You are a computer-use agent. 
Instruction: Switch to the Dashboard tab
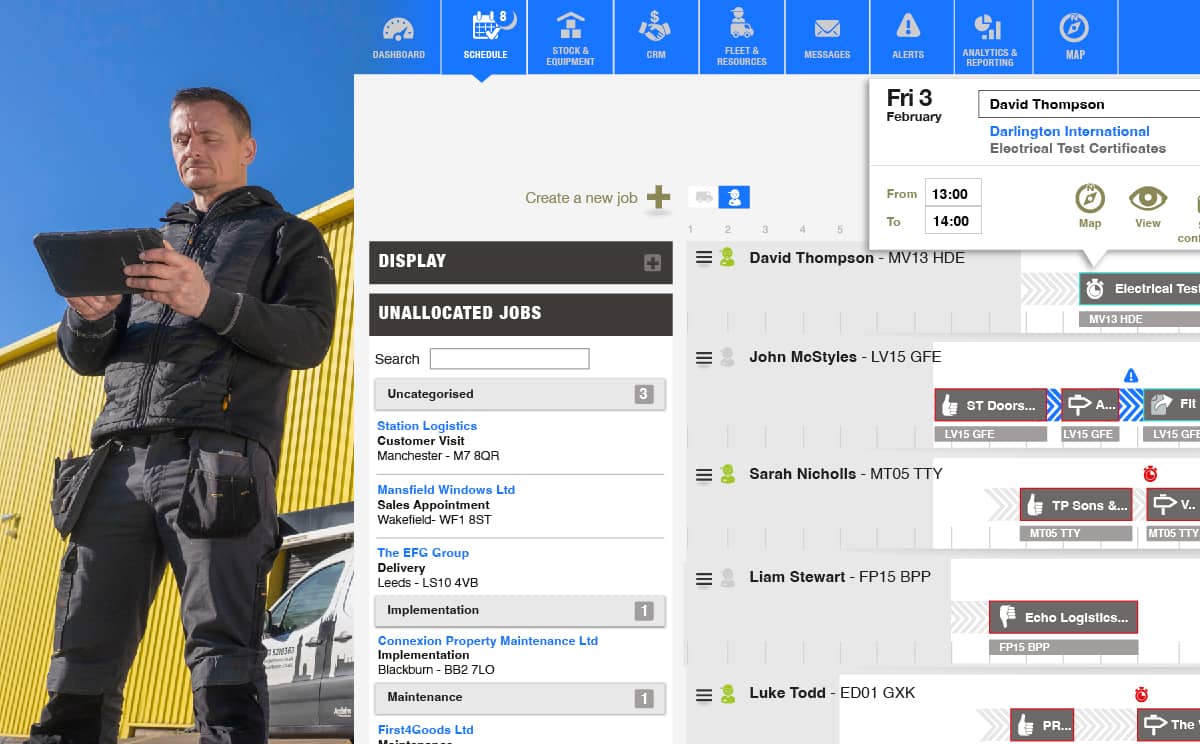(399, 37)
